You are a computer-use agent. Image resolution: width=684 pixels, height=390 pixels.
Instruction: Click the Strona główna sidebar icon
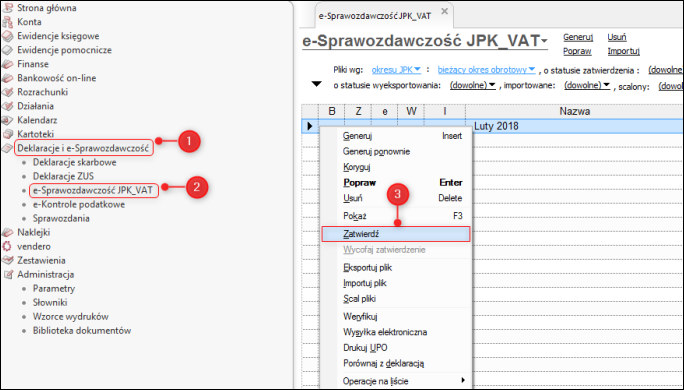point(7,8)
